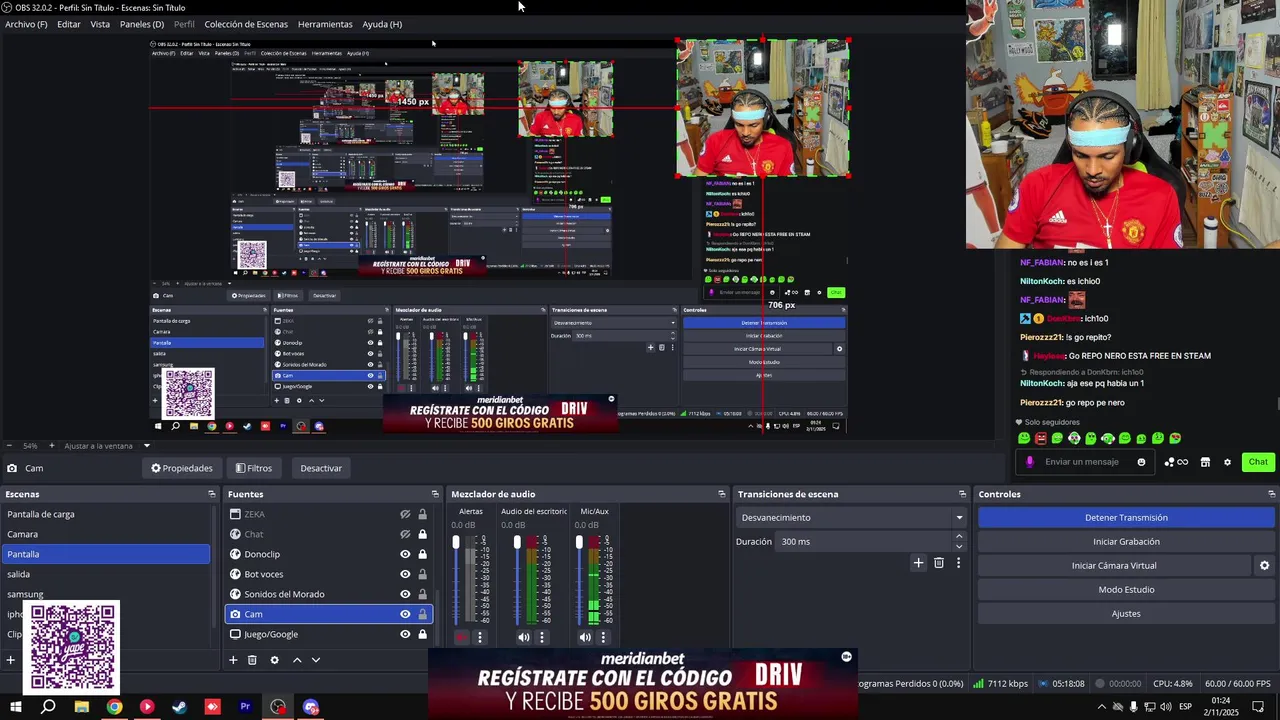Open emoji picker in chat message box
1280x720 pixels.
[1141, 462]
